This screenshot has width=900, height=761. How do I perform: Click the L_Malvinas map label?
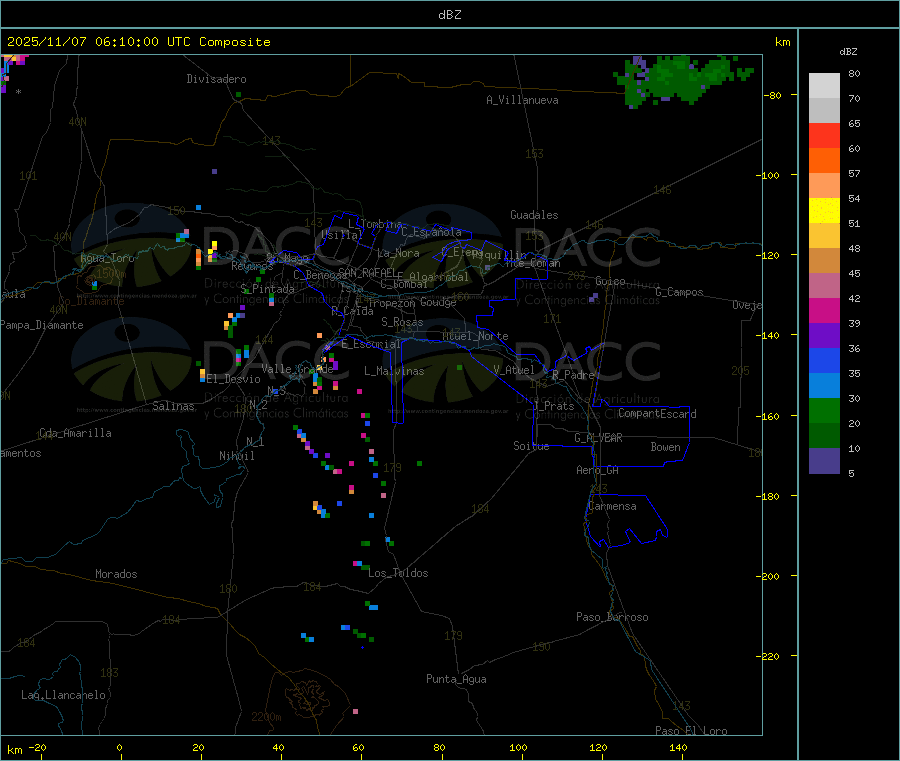coord(394,371)
